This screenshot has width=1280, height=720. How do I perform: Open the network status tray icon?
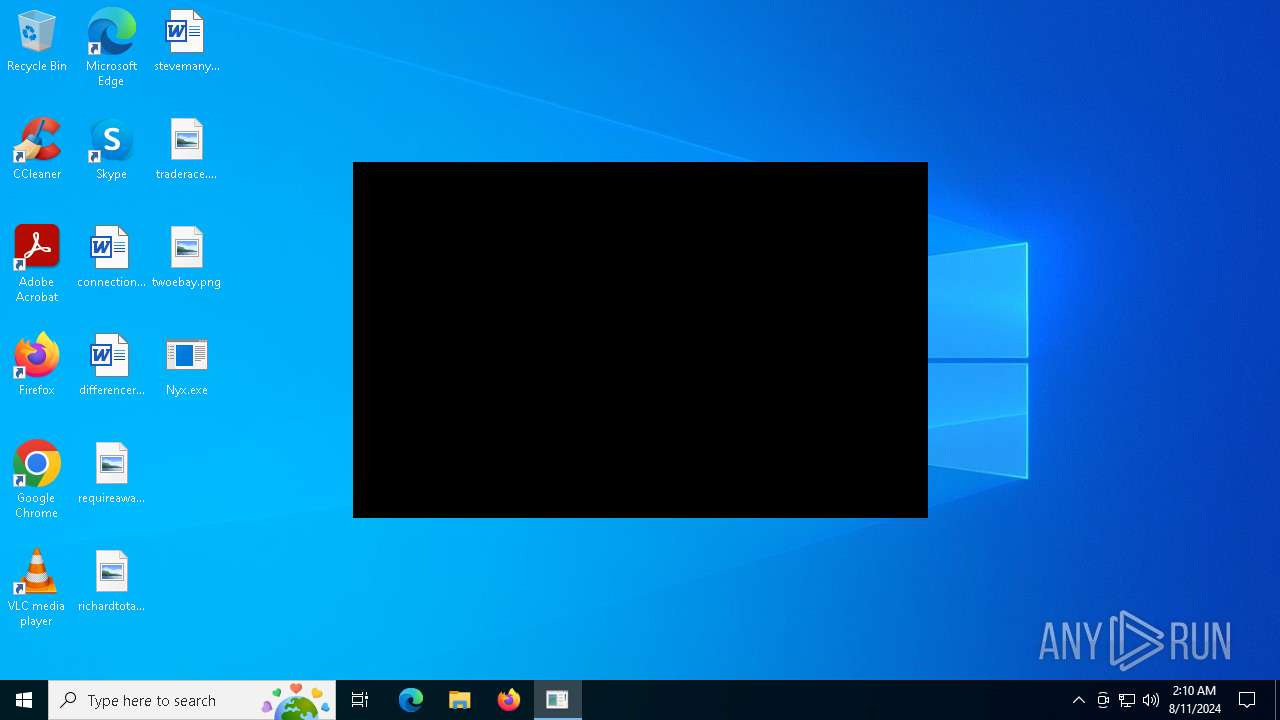click(x=1127, y=700)
